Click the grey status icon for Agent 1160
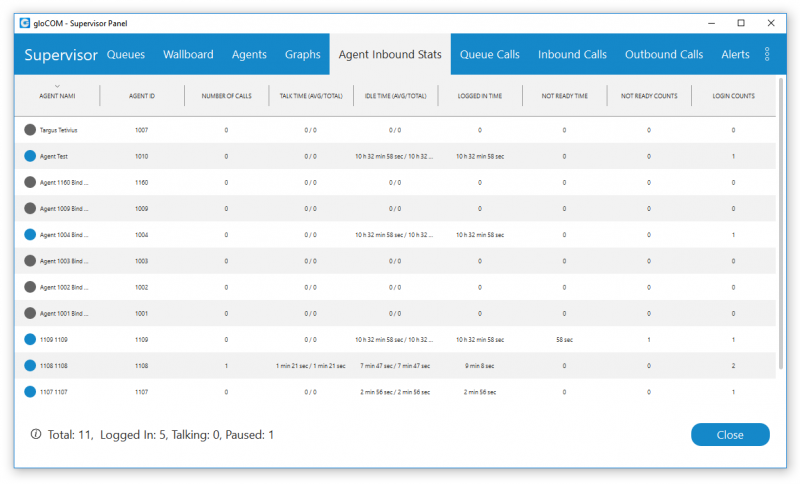Viewport: 800px width, 484px height. (x=30, y=182)
